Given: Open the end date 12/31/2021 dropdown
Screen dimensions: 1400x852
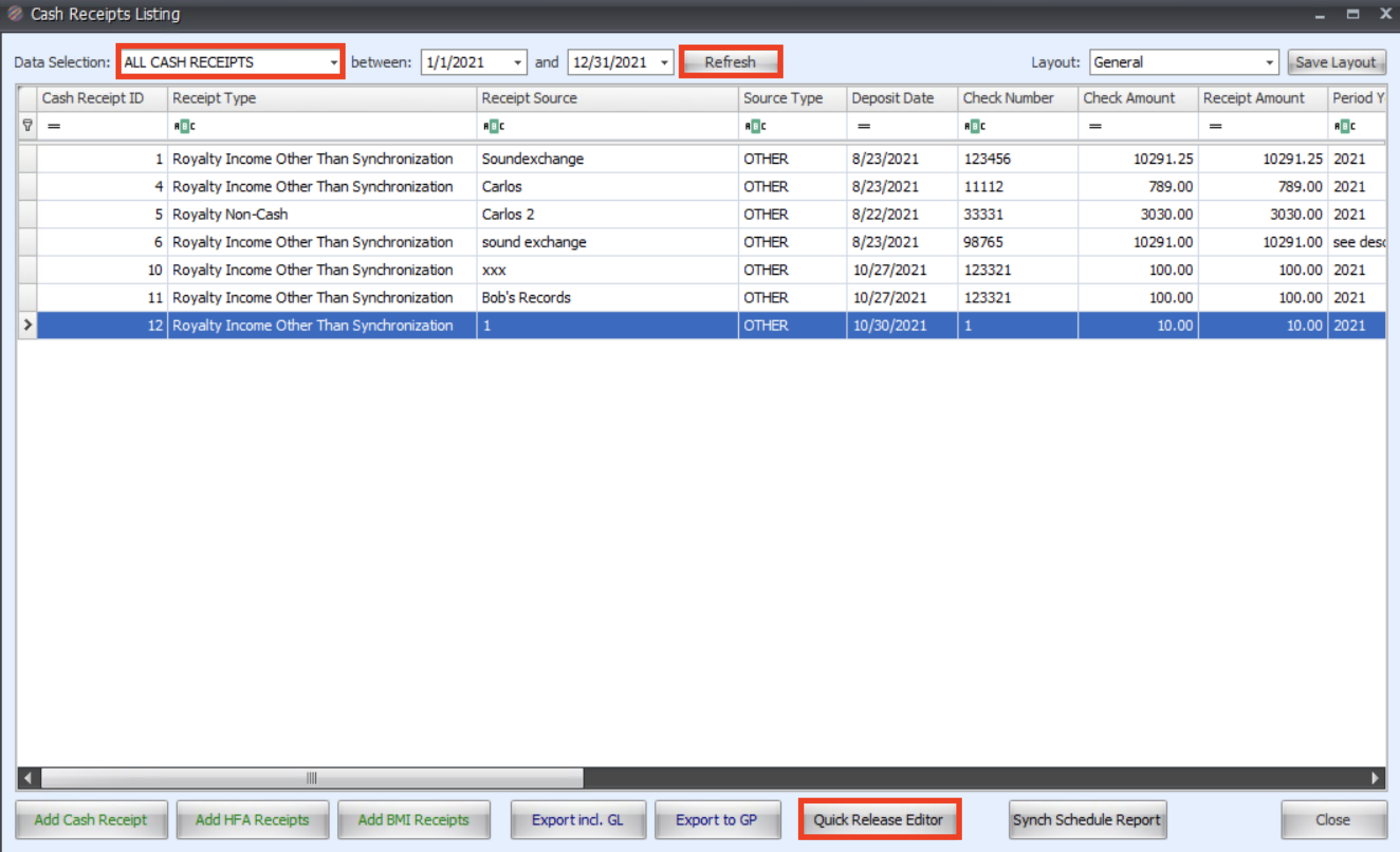Looking at the screenshot, I should click(664, 62).
